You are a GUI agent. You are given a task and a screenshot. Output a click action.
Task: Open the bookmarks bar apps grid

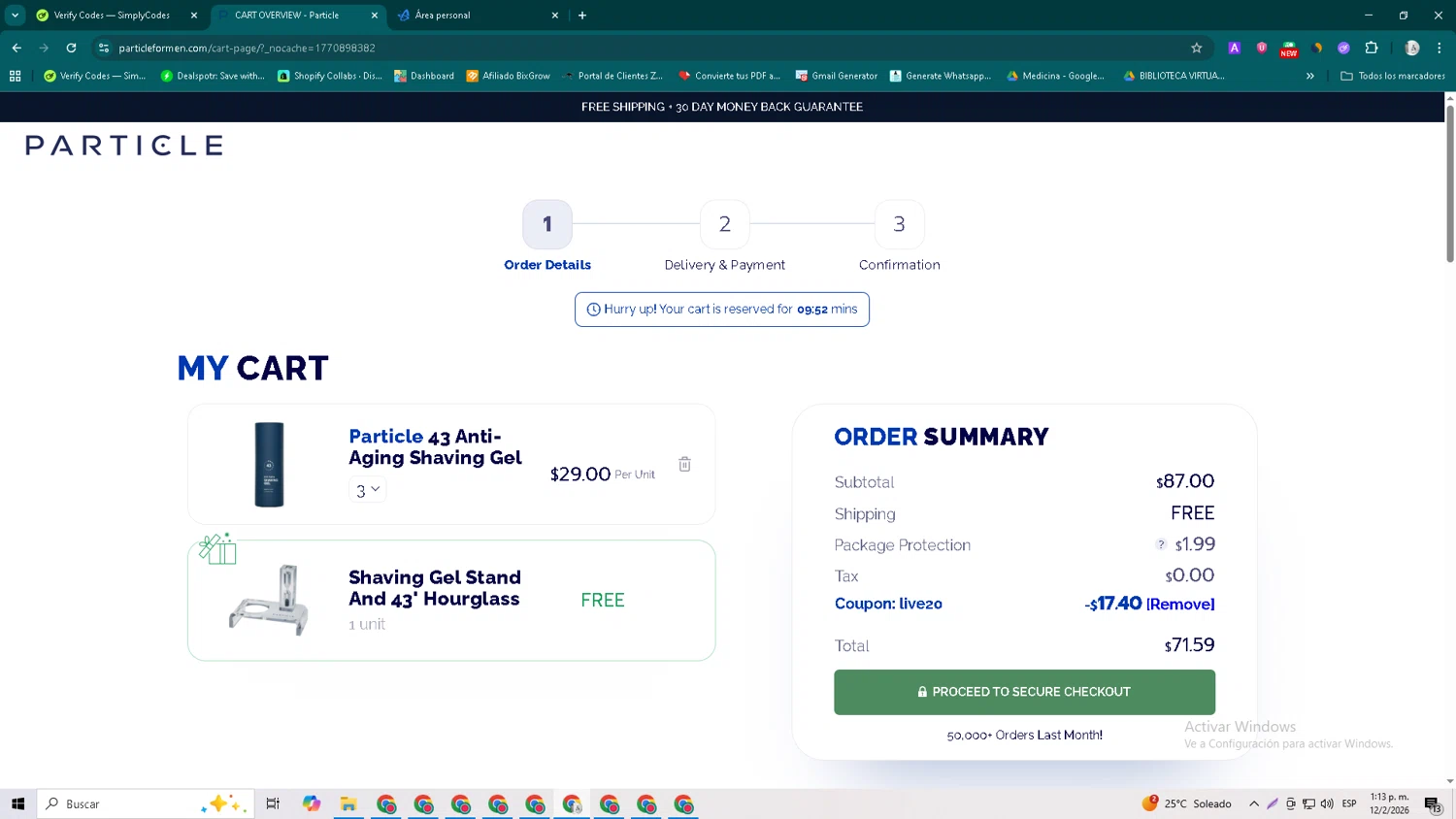15,76
